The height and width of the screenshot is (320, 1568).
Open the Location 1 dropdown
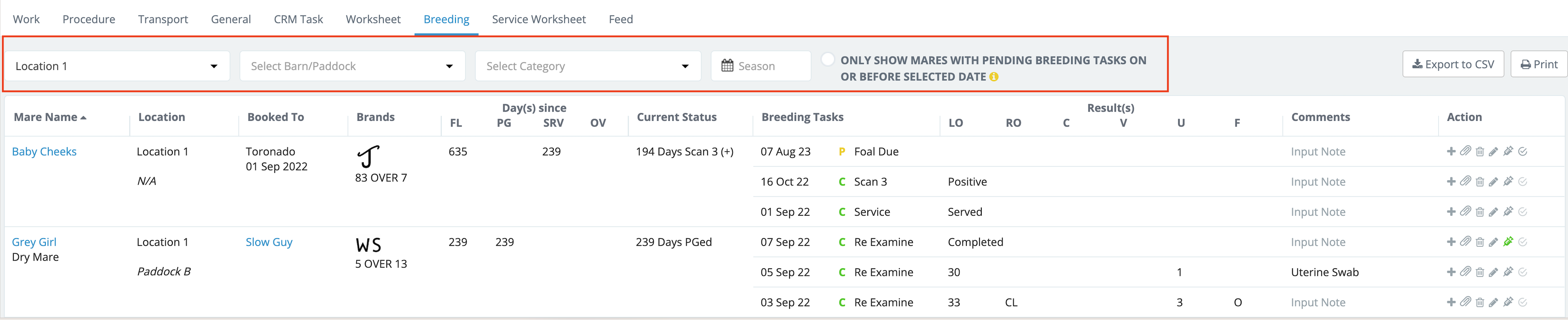point(116,66)
